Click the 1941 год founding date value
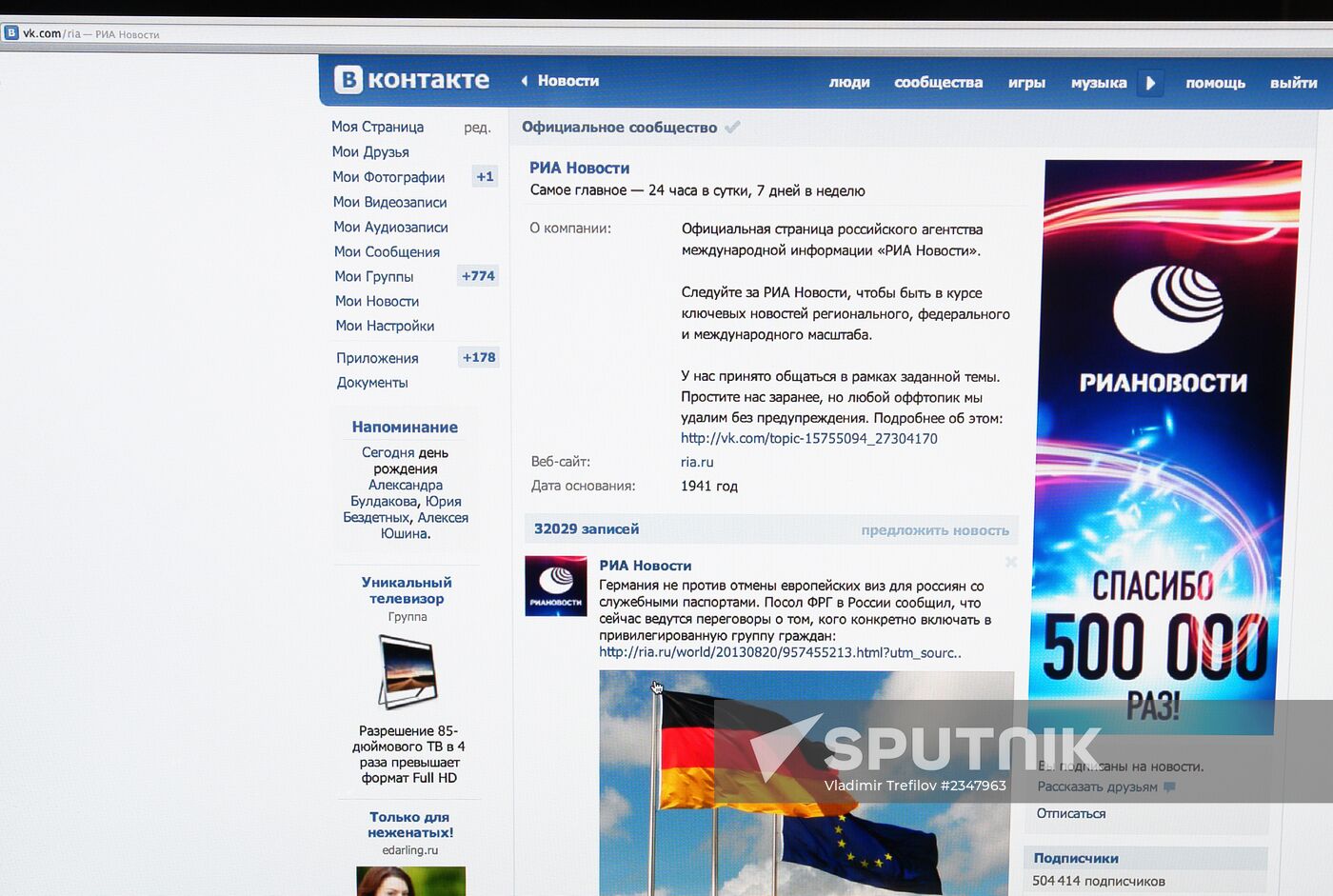The height and width of the screenshot is (896, 1333). point(709,486)
